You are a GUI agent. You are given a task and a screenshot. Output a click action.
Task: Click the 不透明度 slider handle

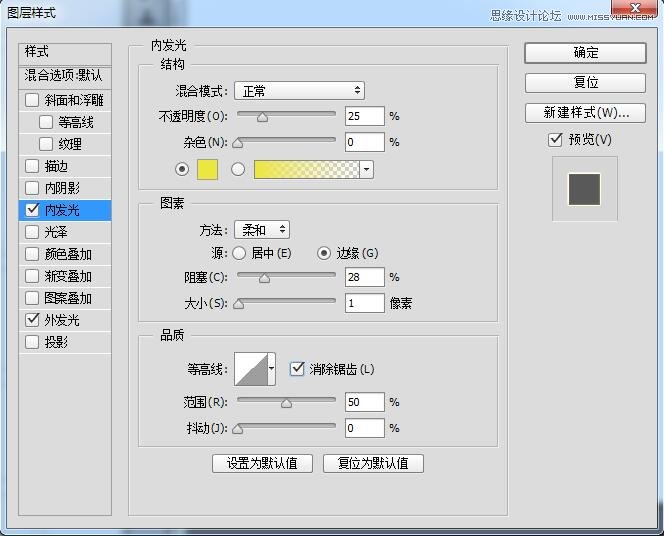[263, 117]
